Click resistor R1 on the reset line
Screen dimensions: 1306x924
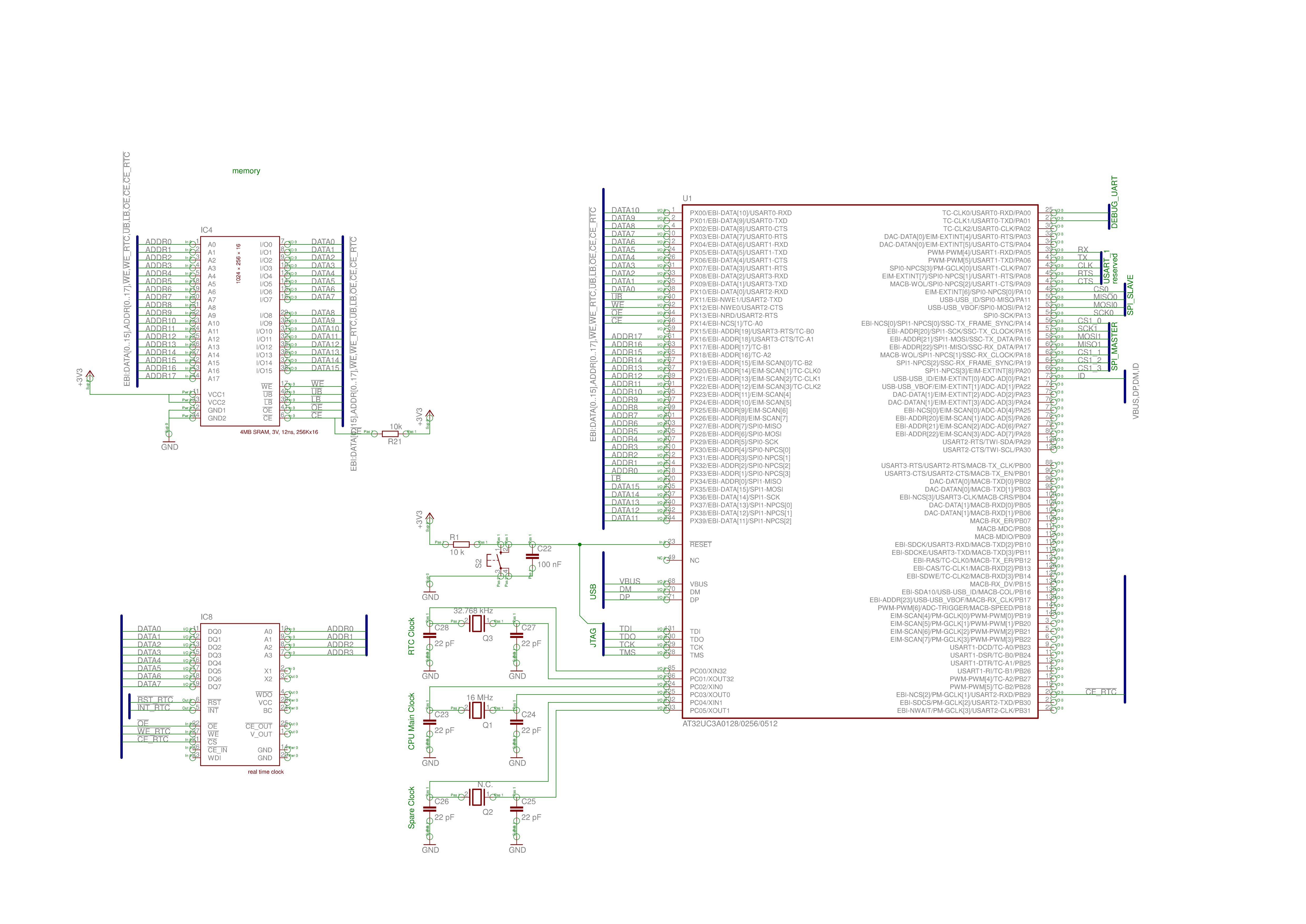[461, 544]
